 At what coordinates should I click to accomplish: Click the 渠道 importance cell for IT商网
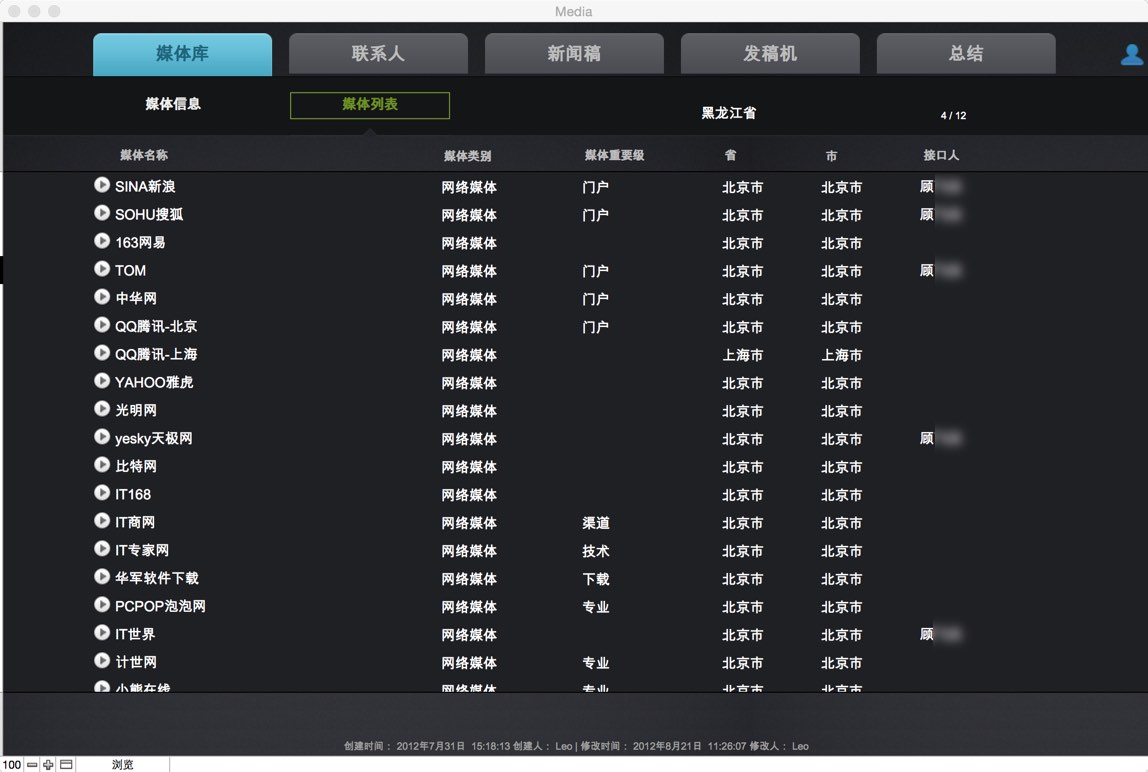[x=596, y=523]
